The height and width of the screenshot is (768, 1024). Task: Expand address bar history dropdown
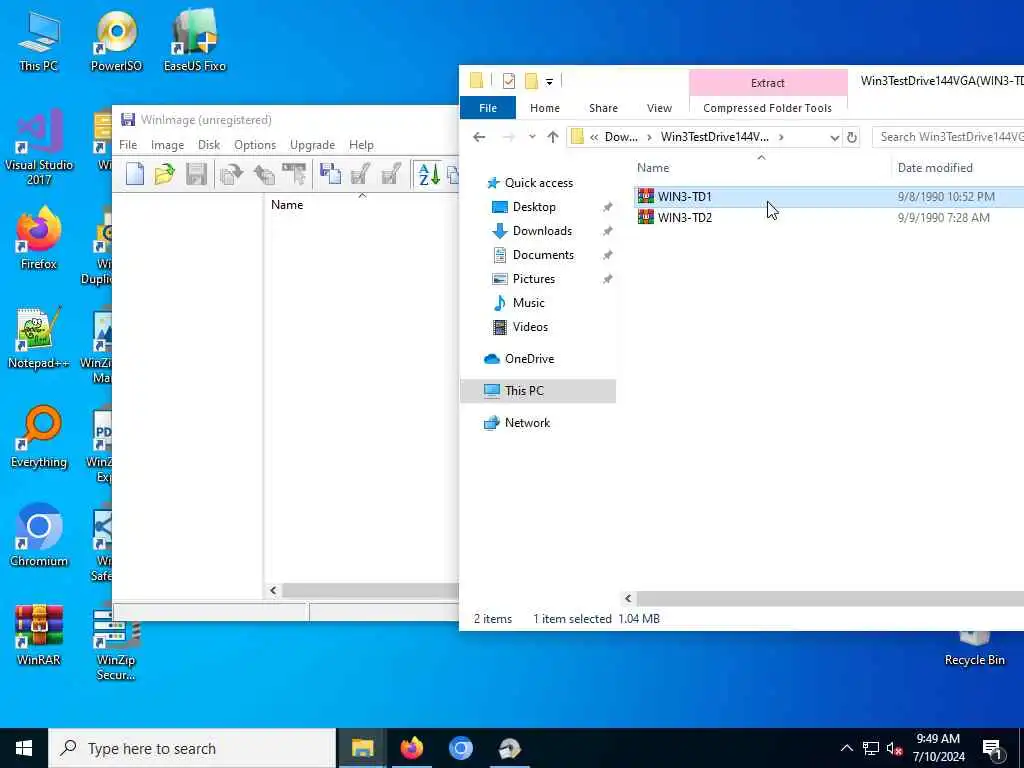[x=834, y=137]
